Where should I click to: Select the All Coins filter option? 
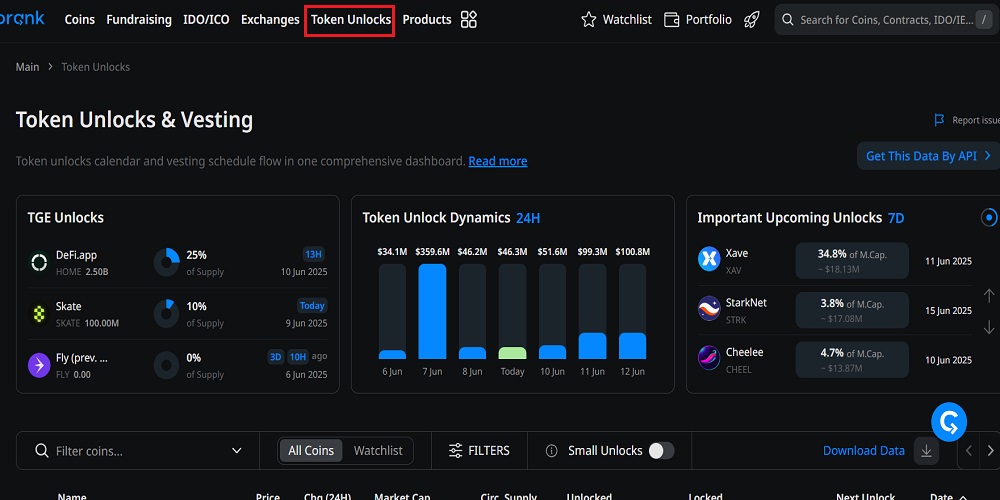(x=311, y=451)
